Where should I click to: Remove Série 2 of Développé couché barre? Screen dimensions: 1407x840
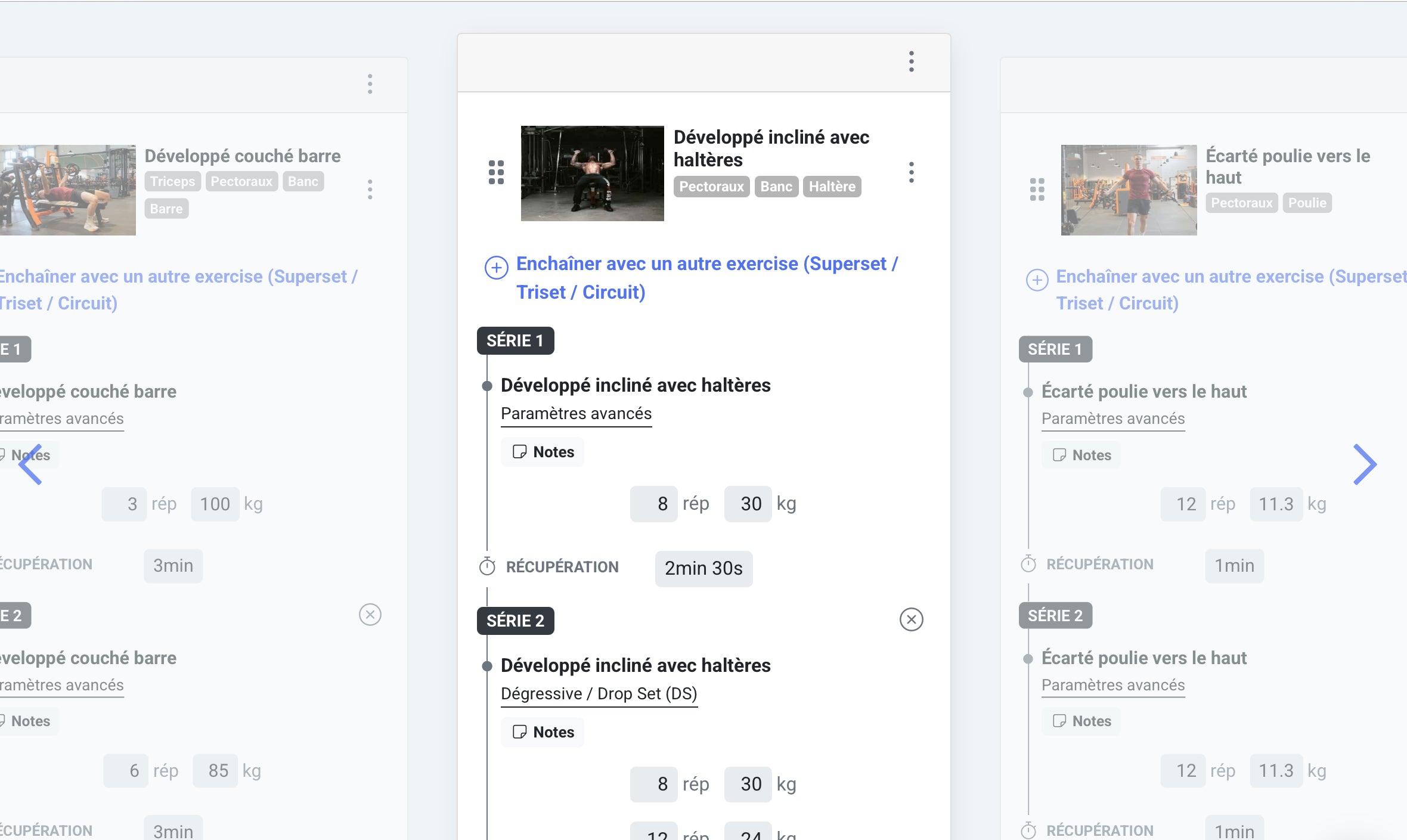pyautogui.click(x=370, y=615)
